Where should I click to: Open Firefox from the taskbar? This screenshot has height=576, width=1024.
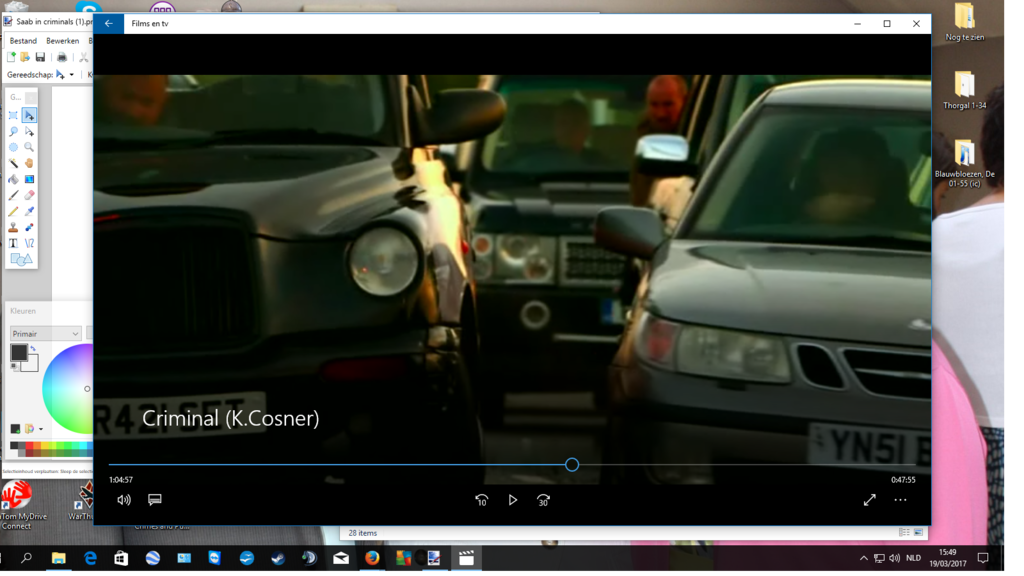coord(372,558)
